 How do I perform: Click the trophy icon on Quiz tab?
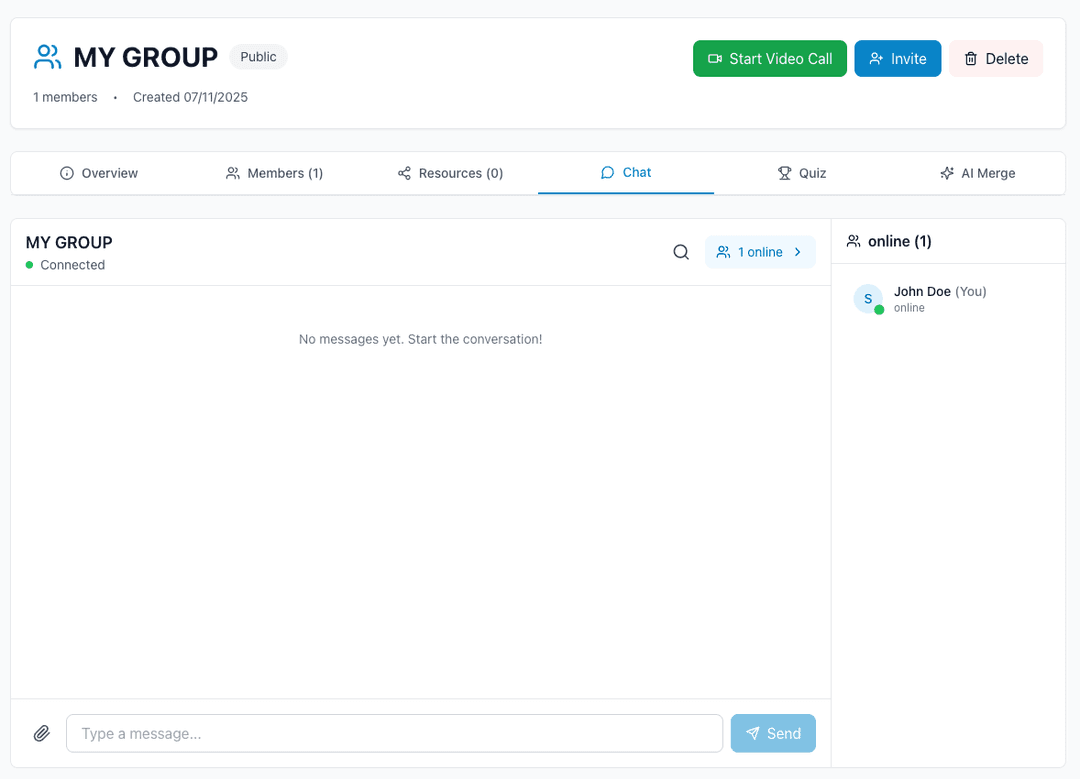tap(785, 173)
